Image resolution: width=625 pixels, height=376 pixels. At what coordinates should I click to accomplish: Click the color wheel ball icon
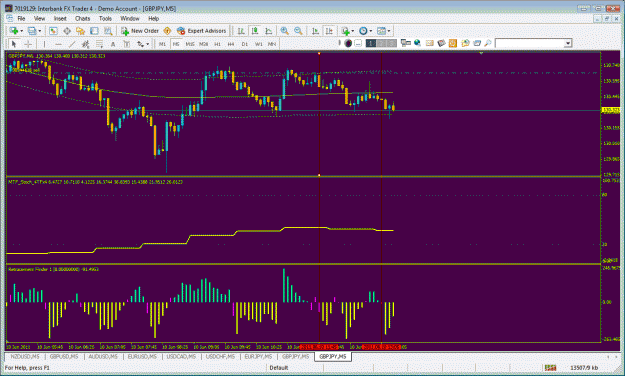[x=348, y=43]
